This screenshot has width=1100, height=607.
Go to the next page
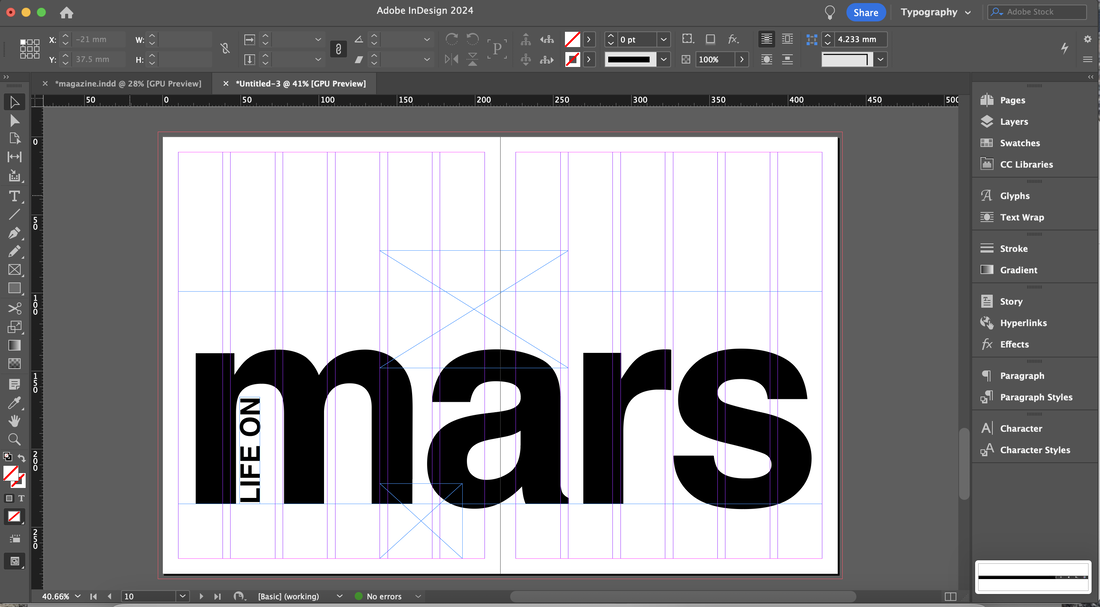point(202,596)
